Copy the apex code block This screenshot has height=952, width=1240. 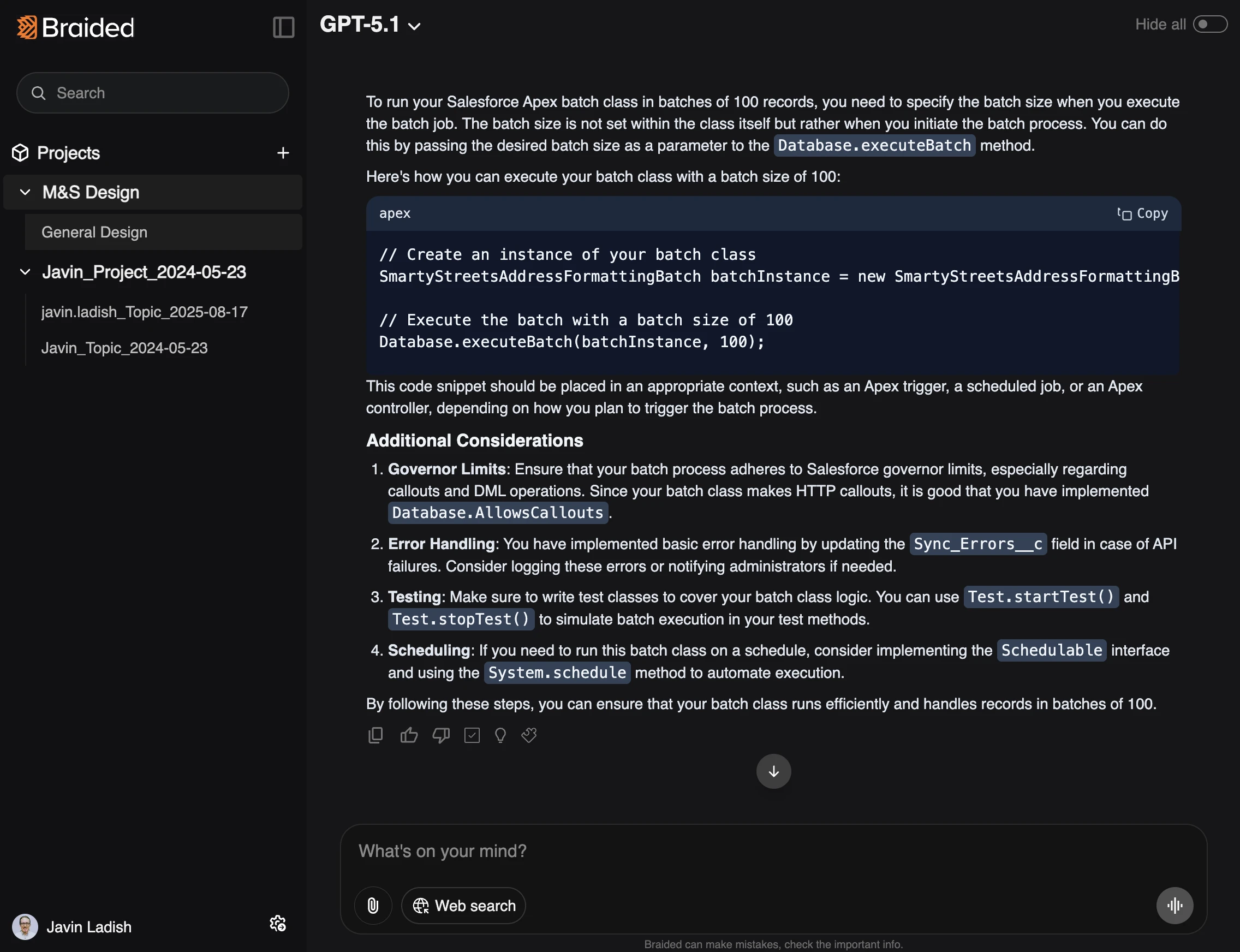pyautogui.click(x=1142, y=213)
